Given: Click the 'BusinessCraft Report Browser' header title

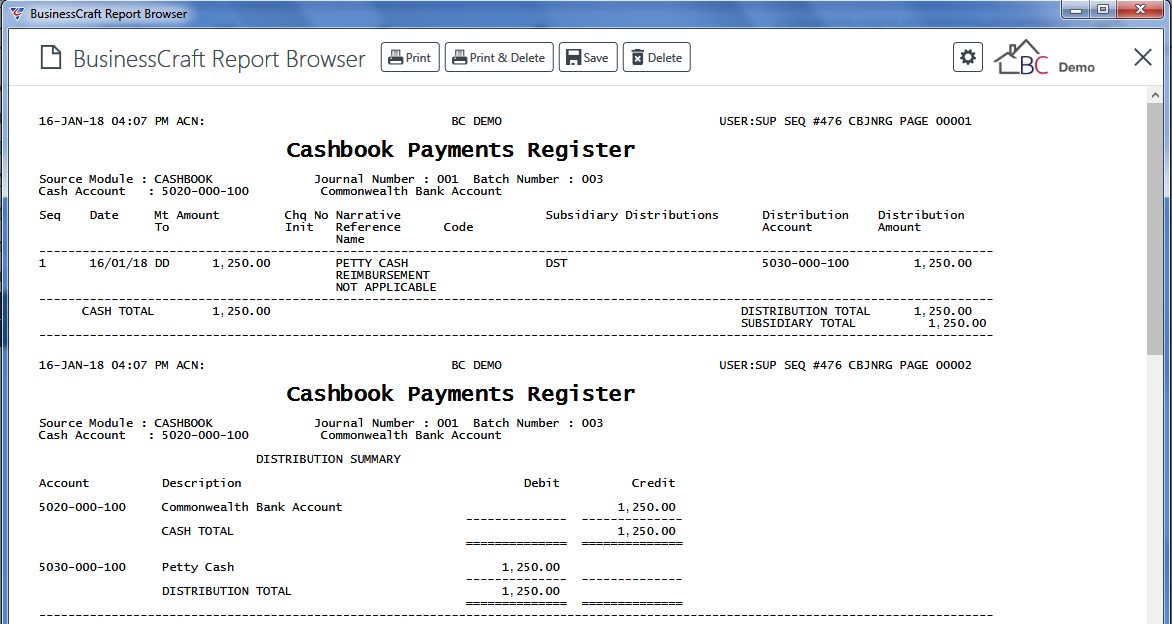Looking at the screenshot, I should click(x=220, y=58).
